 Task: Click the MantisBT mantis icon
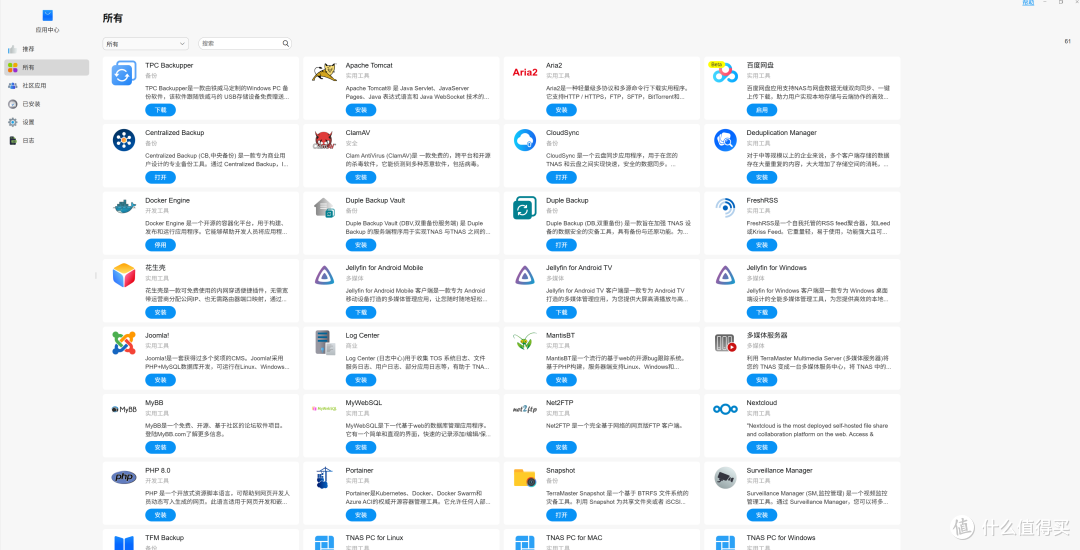(525, 341)
